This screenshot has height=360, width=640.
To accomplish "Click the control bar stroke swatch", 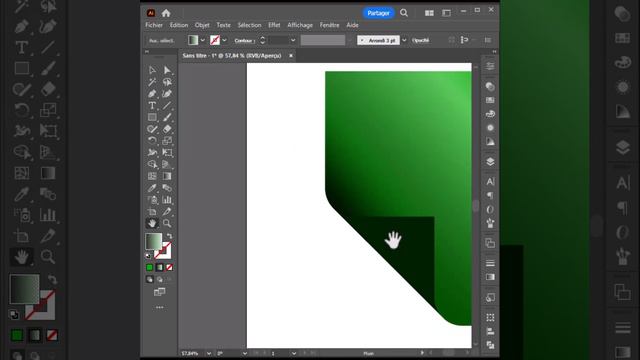I will click(x=215, y=40).
